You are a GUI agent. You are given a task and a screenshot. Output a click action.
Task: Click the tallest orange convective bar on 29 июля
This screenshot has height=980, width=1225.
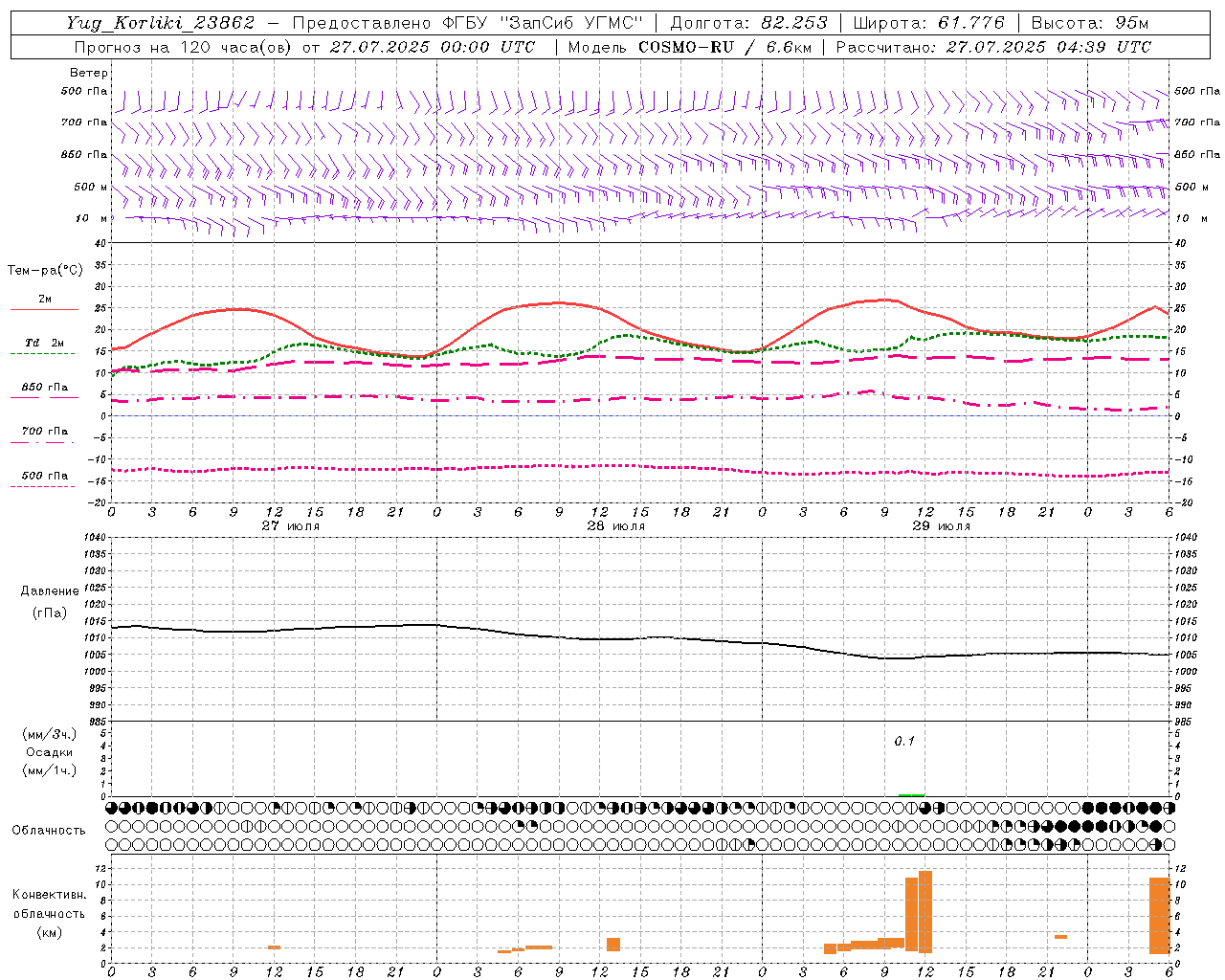pyautogui.click(x=925, y=911)
